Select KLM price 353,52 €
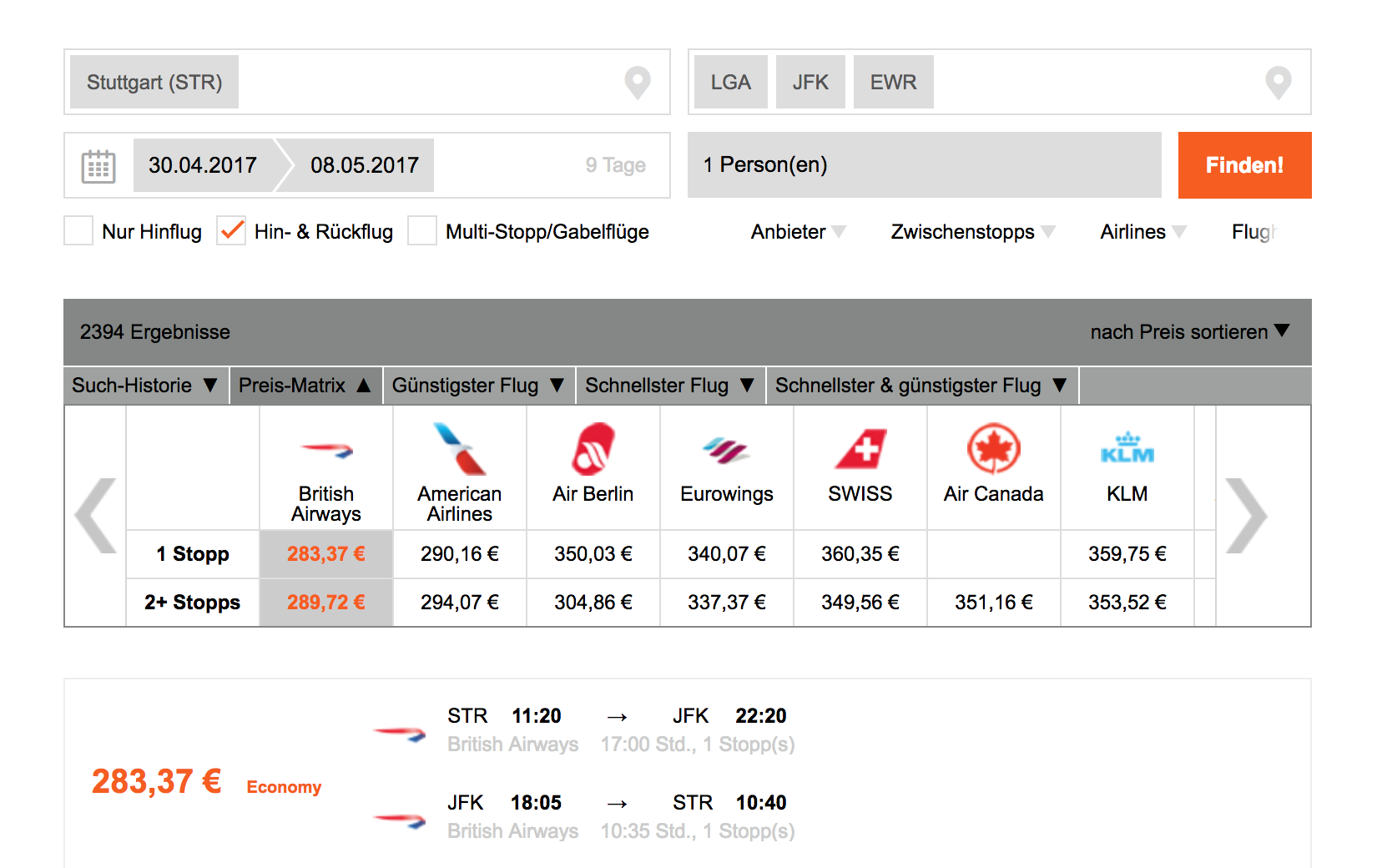The image size is (1377, 868). [1127, 603]
